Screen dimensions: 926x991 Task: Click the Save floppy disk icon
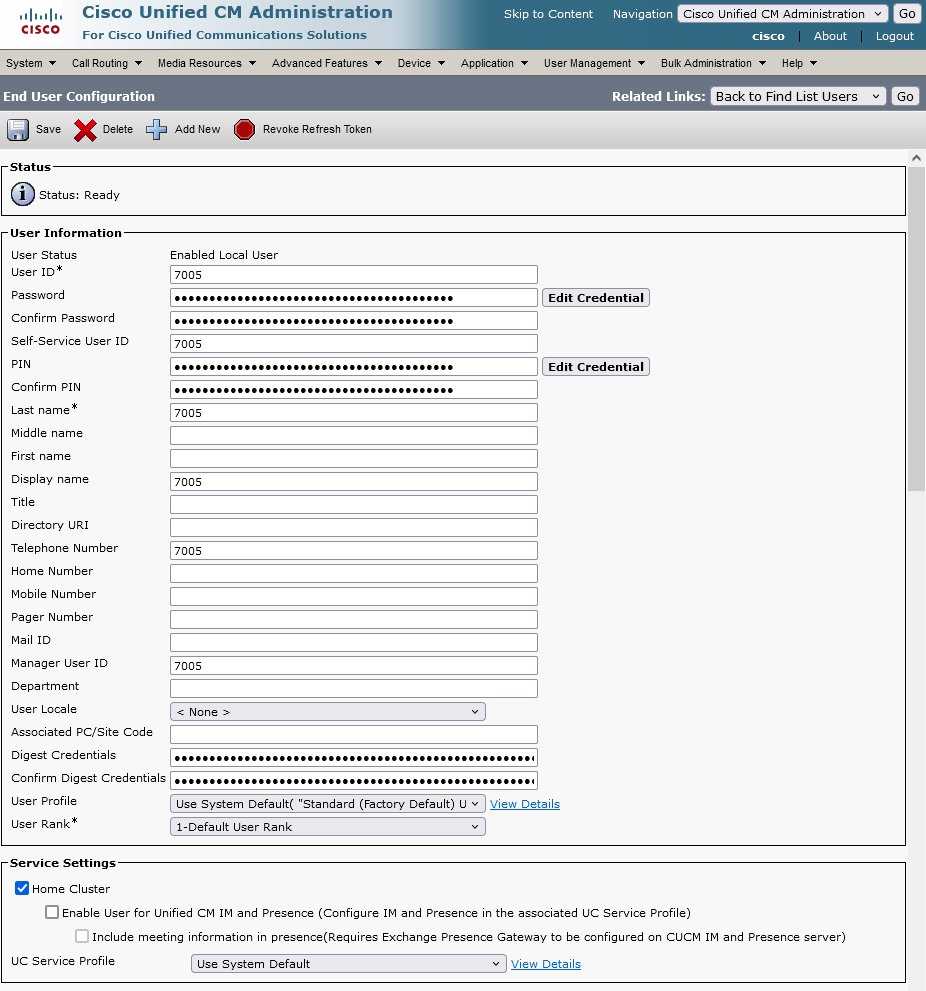tap(19, 130)
